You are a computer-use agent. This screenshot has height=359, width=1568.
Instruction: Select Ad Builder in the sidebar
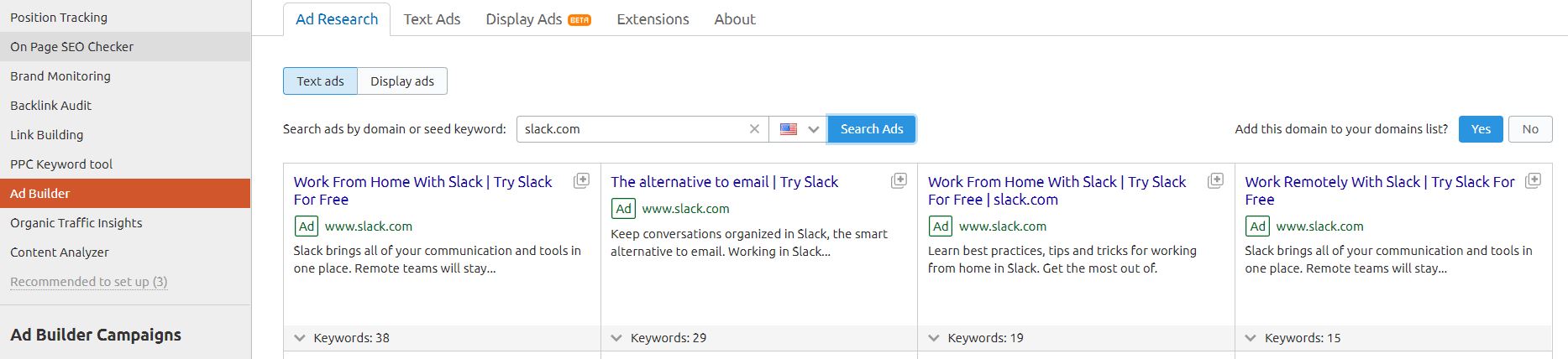(125, 193)
